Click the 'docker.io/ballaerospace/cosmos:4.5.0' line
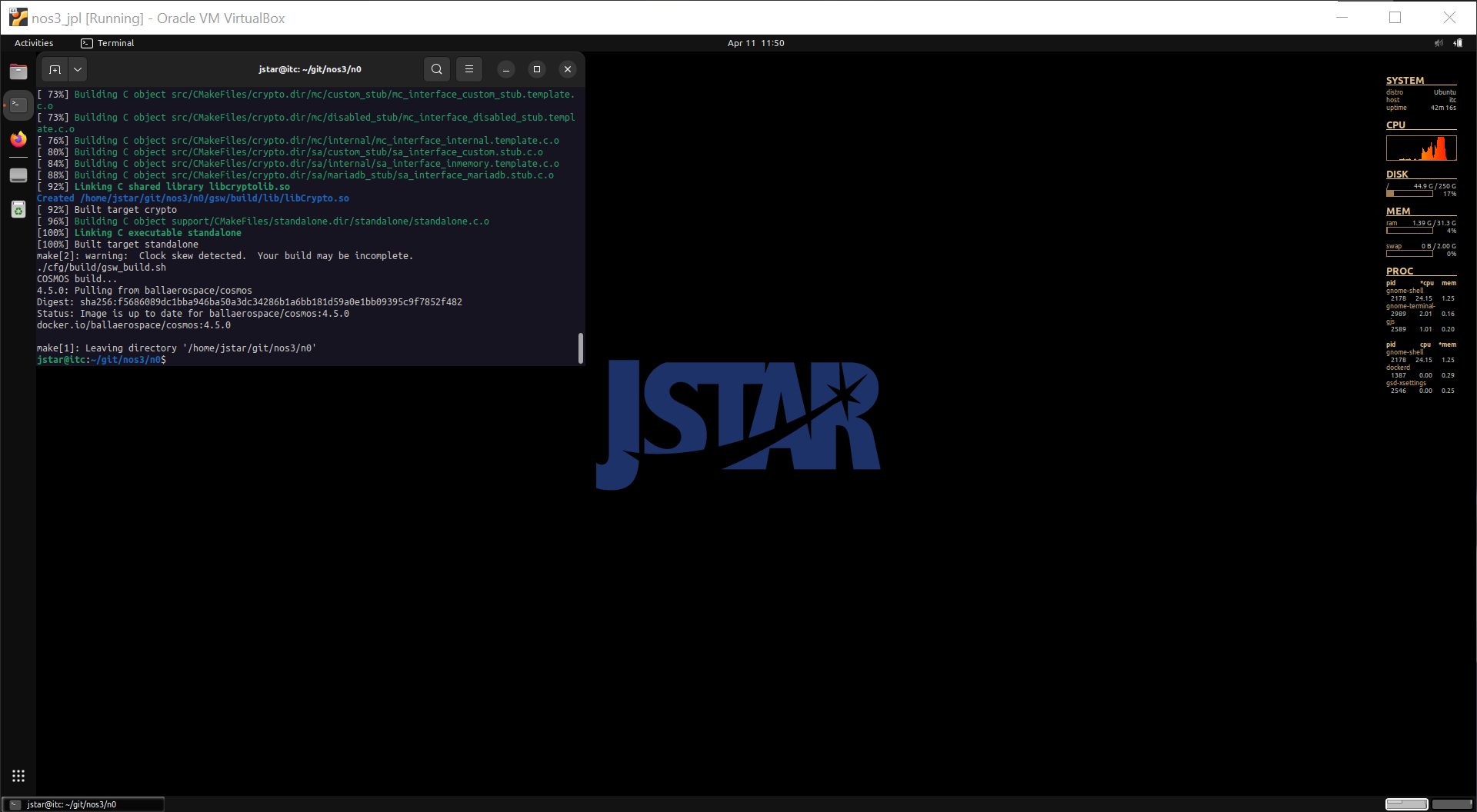This screenshot has height=812, width=1477. point(134,325)
